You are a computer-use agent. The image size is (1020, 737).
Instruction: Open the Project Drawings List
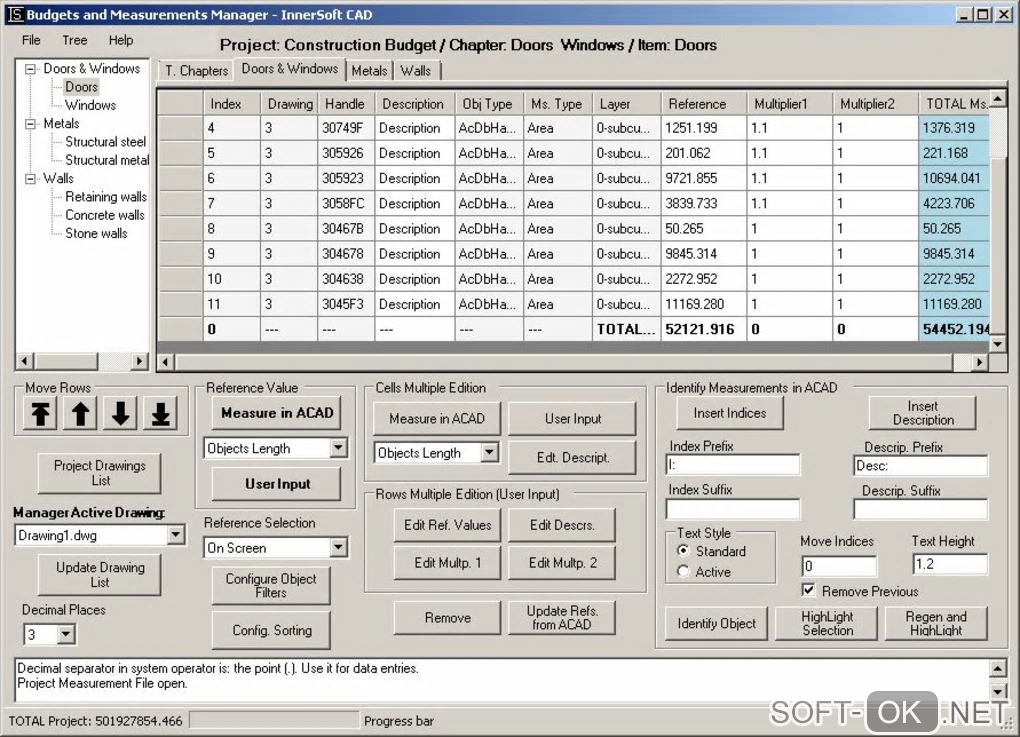100,473
